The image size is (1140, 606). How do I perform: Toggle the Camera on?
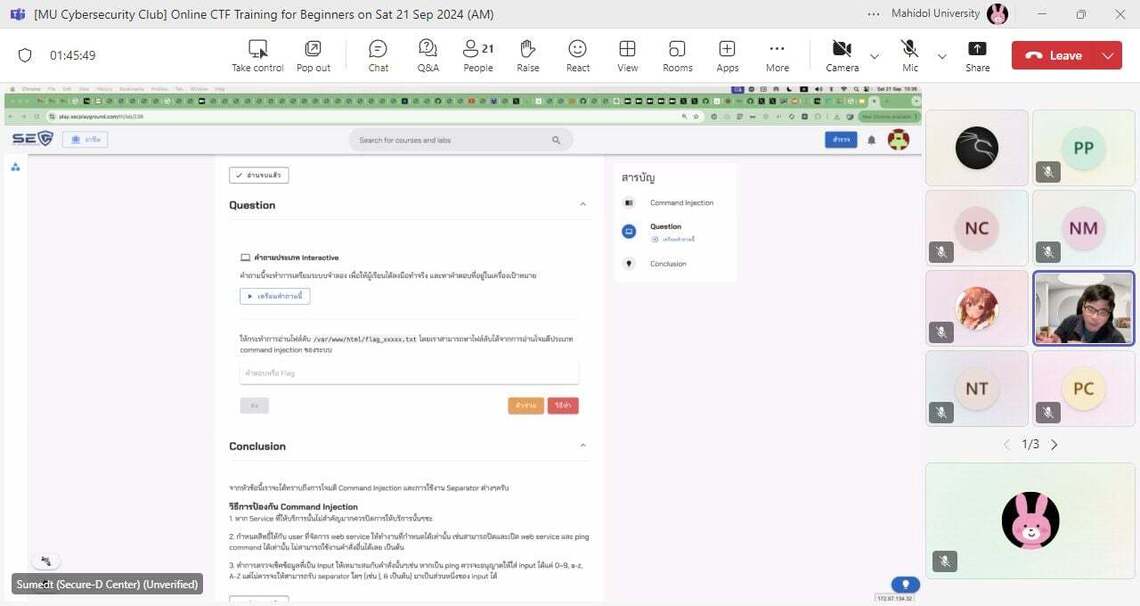[842, 55]
